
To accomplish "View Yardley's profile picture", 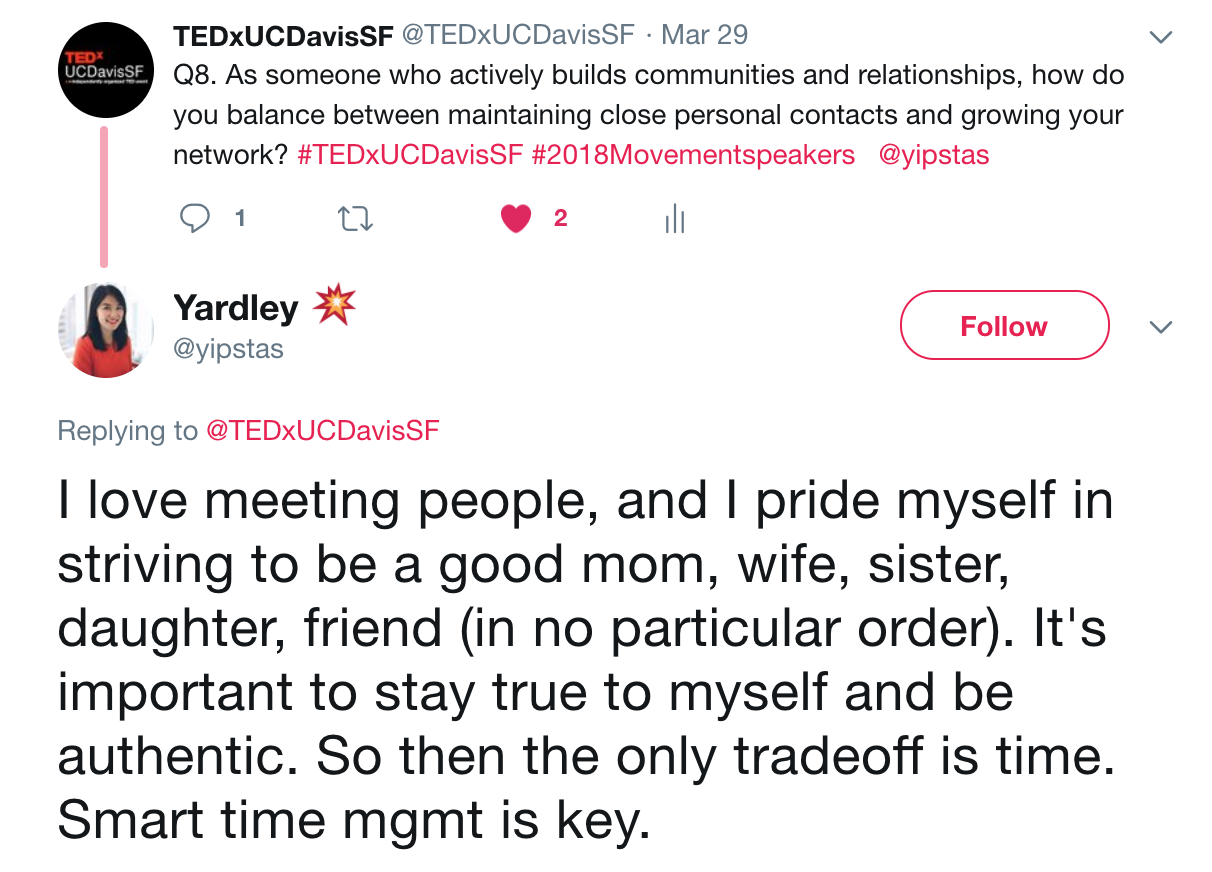I will pyautogui.click(x=105, y=329).
